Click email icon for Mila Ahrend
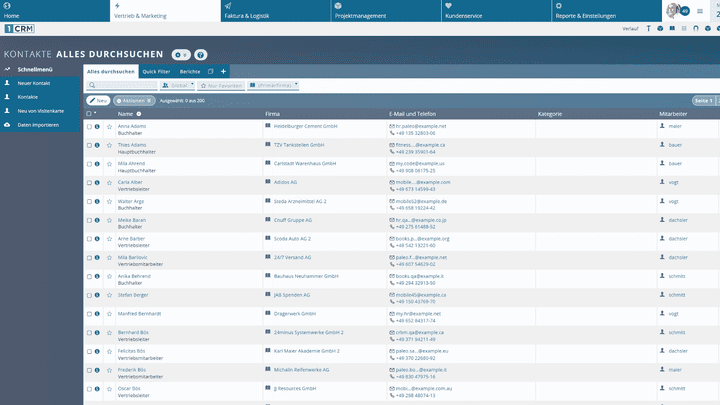720x405 pixels. tap(392, 163)
